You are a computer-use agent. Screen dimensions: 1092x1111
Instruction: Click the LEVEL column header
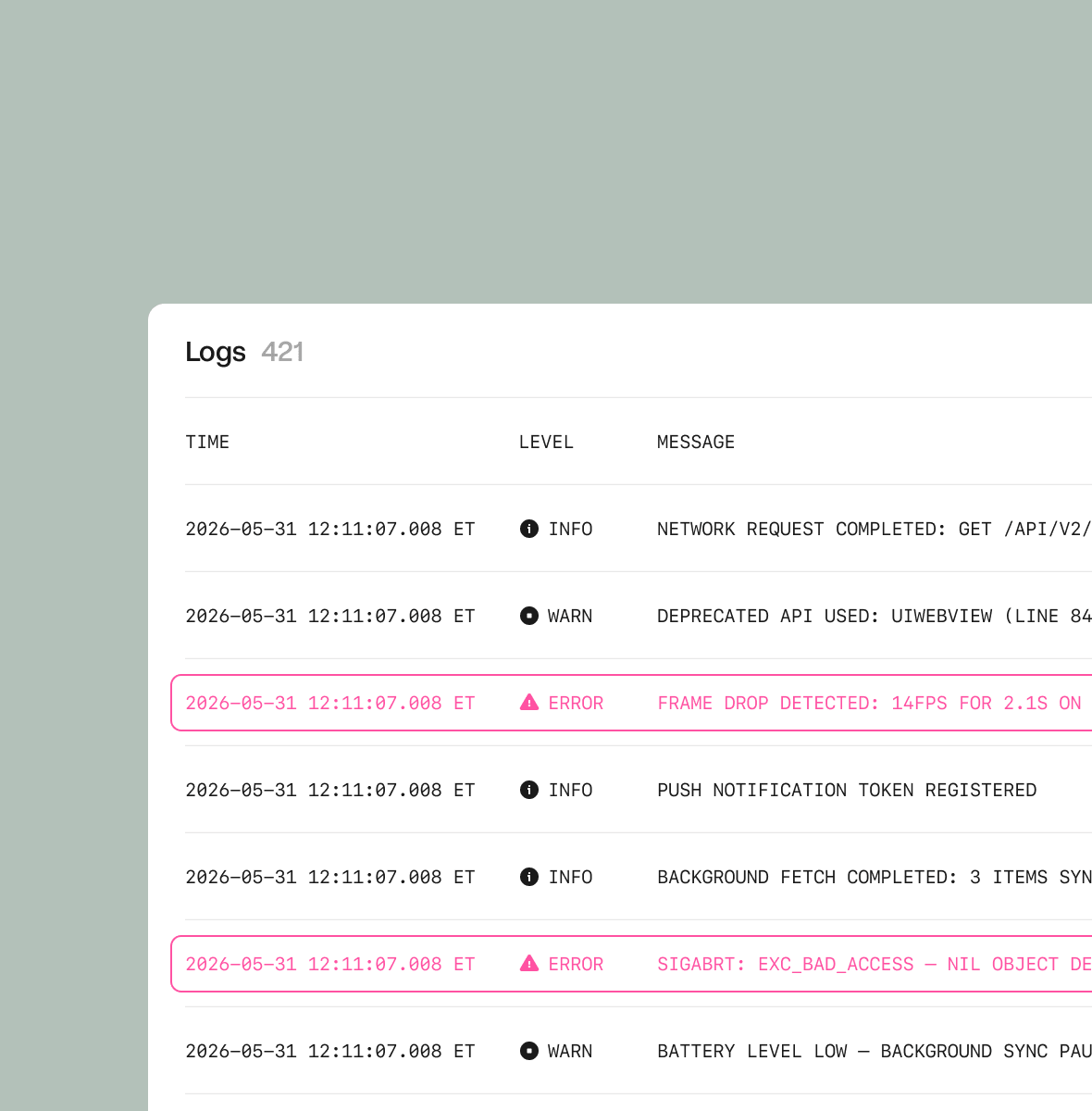[x=546, y=442]
